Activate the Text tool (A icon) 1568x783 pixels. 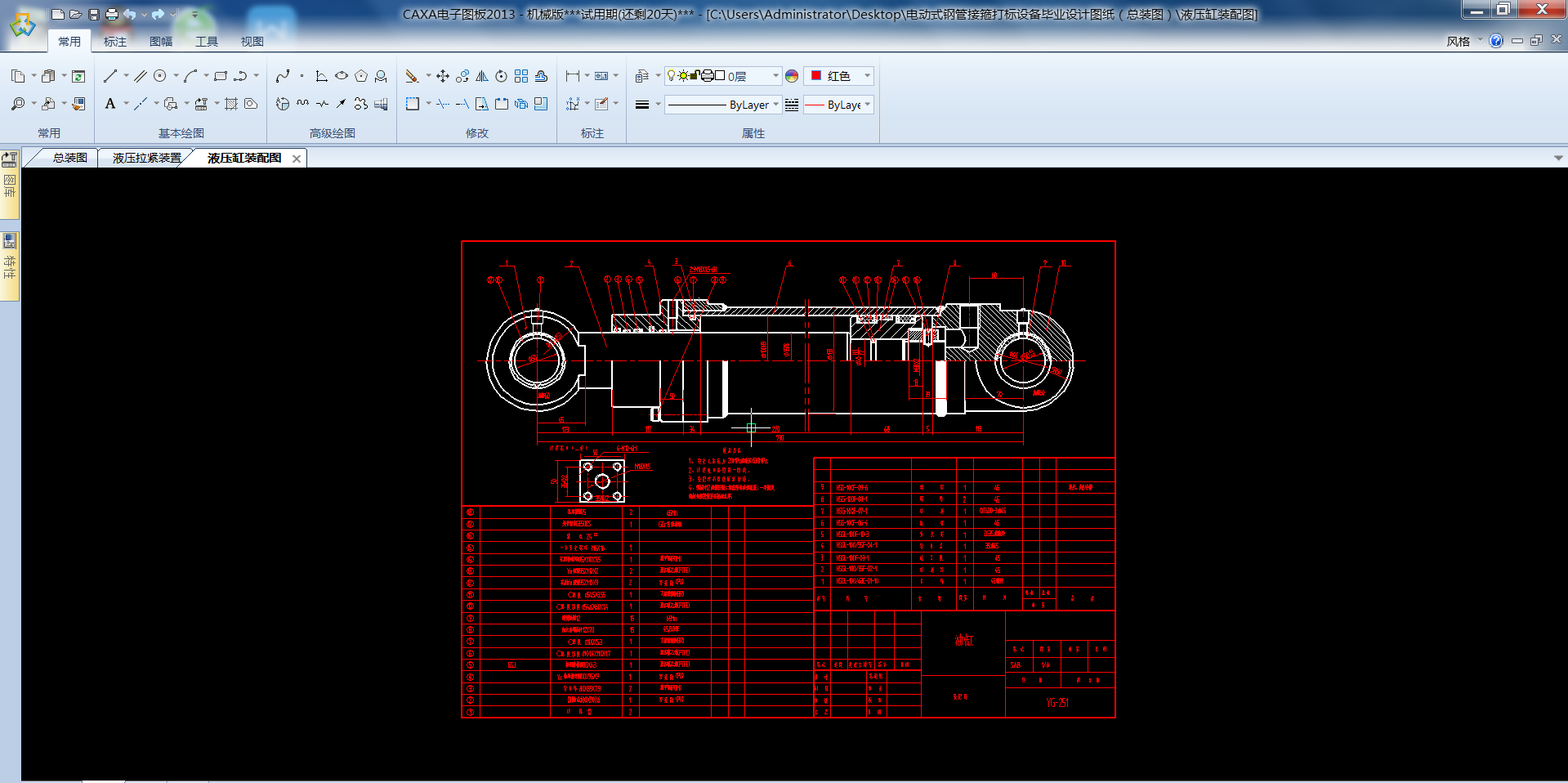click(110, 104)
